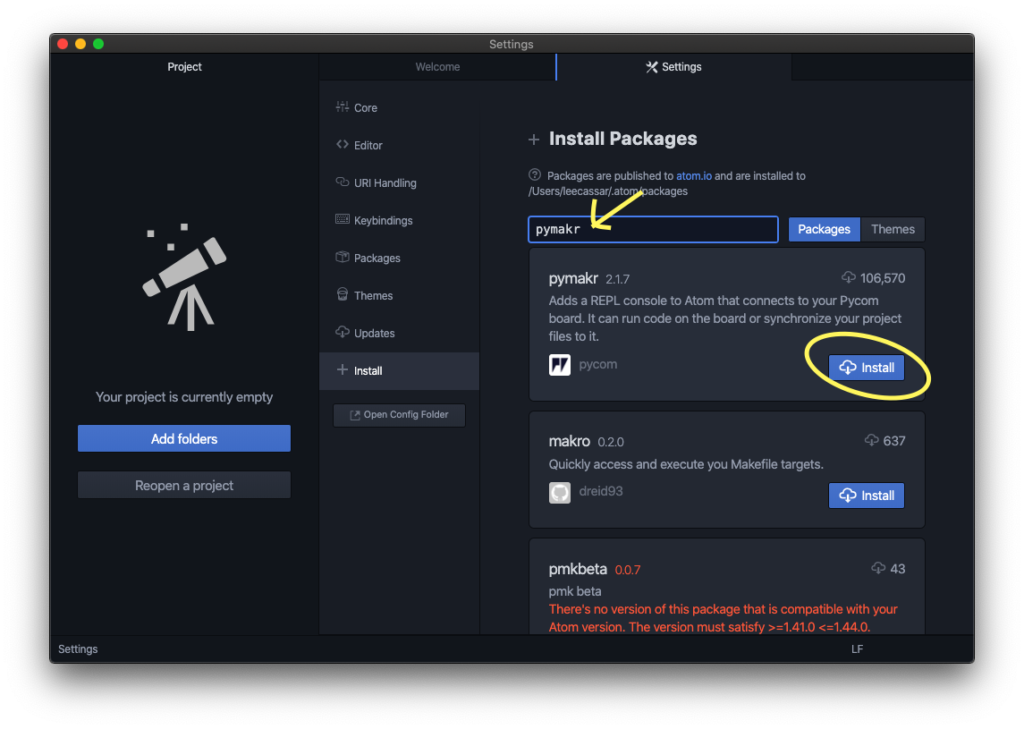Click the telescope illustration

tap(185, 277)
